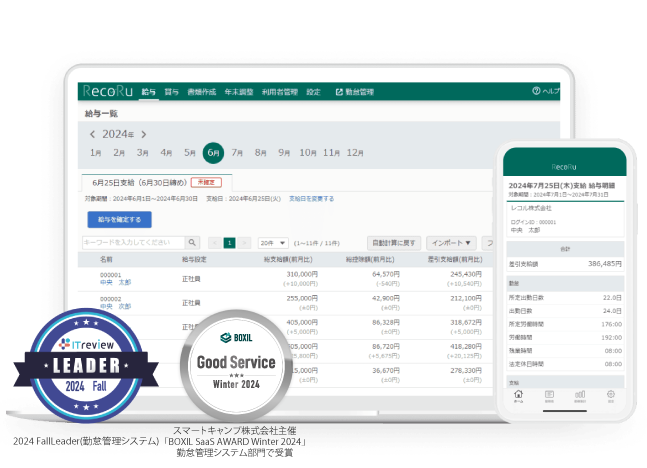Go to previous year with left chevron
This screenshot has height=468, width=647.
92,134
